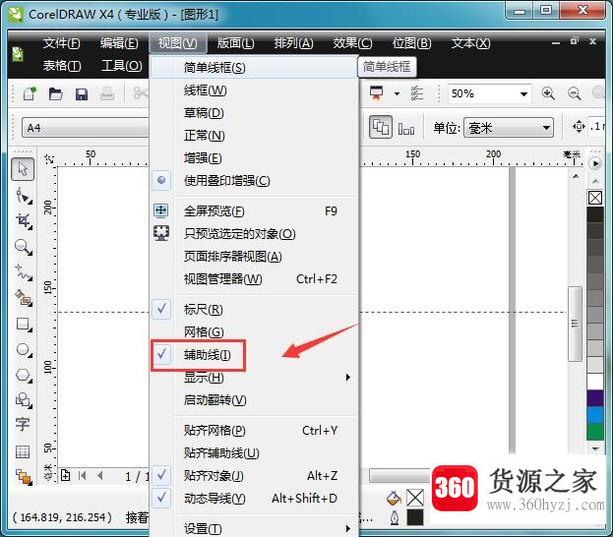Select the Smart fill tool
This screenshot has height=537, width=613.
coord(23,298)
